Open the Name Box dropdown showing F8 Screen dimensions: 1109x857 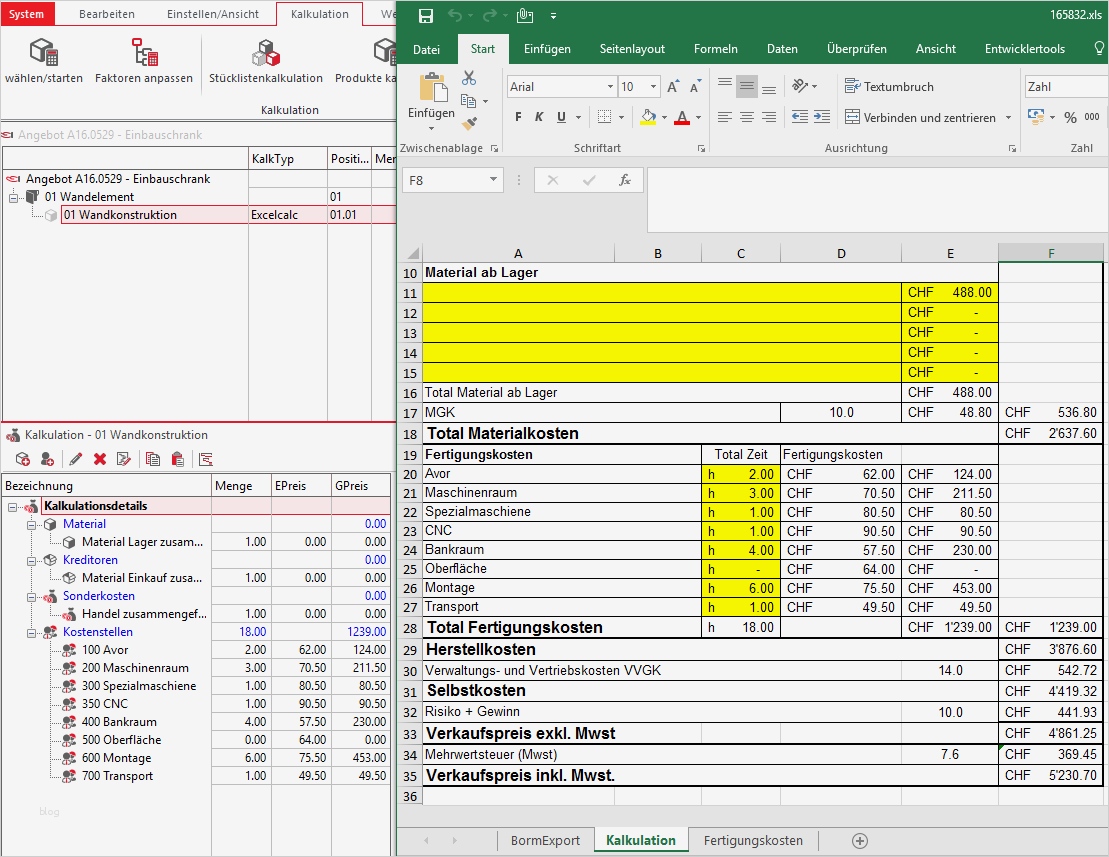click(494, 180)
